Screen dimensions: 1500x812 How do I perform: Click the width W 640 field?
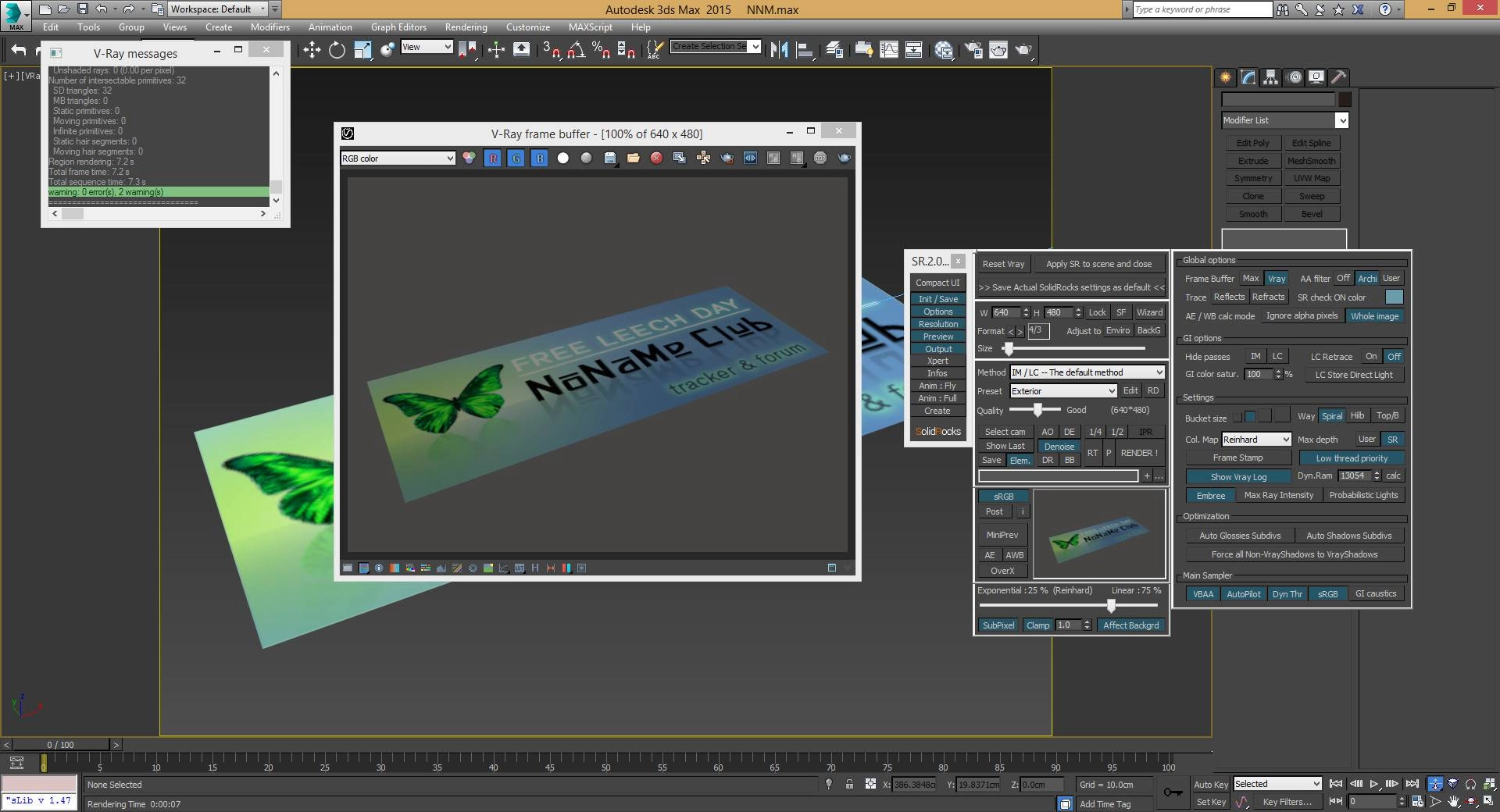pyautogui.click(x=1005, y=312)
